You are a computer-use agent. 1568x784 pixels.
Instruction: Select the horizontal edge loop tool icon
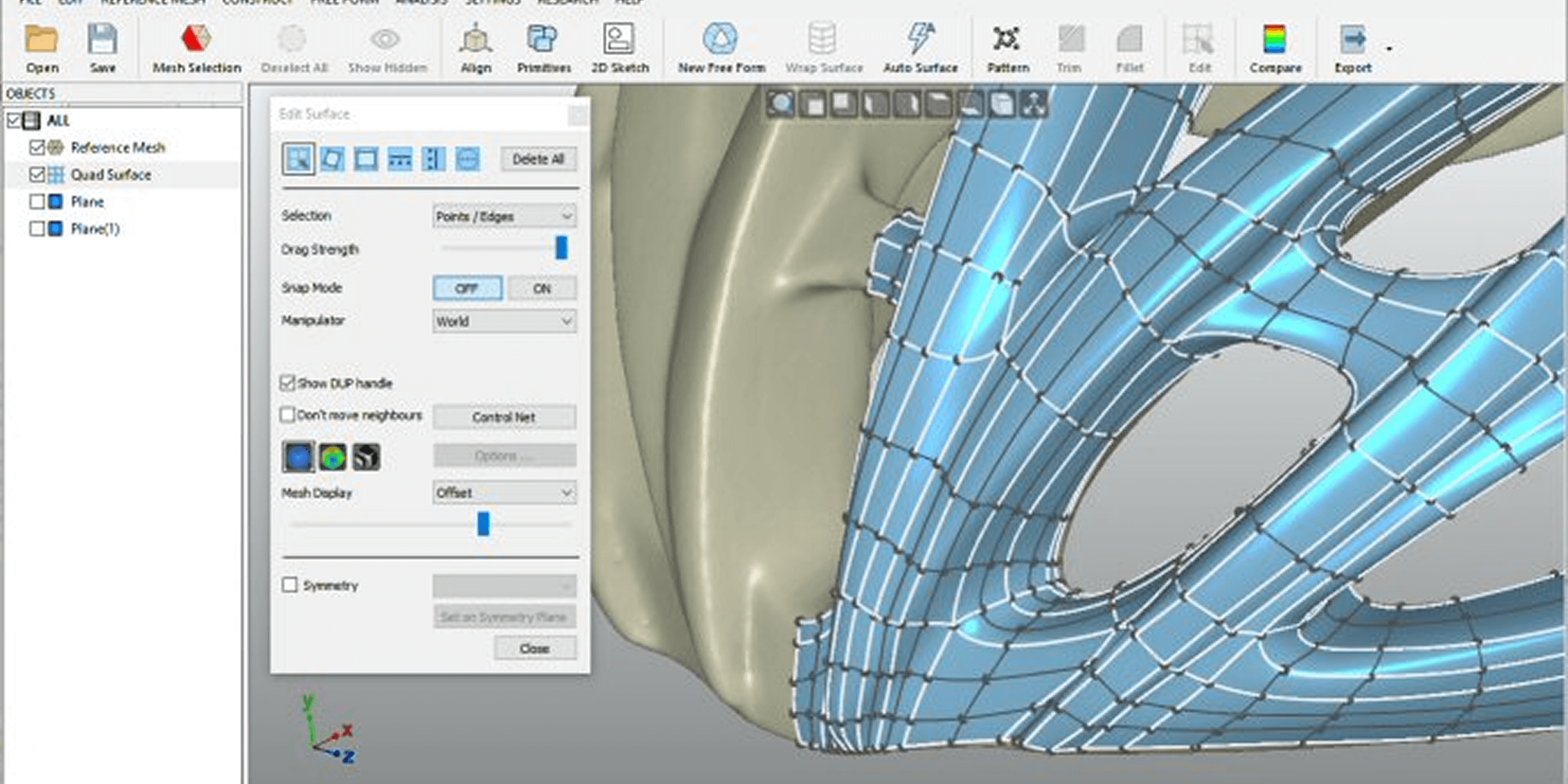400,159
